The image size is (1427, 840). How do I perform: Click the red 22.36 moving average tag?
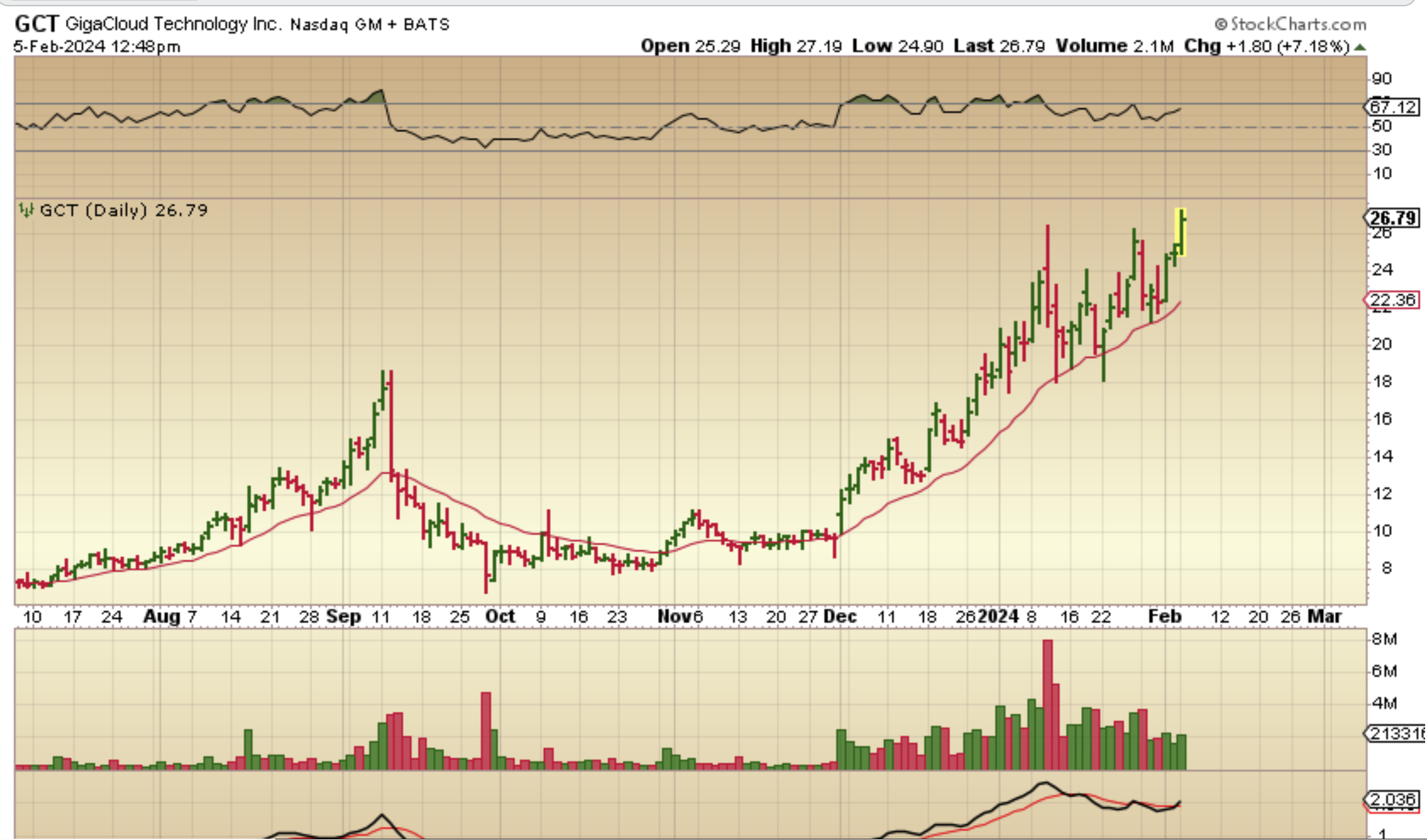pyautogui.click(x=1392, y=300)
